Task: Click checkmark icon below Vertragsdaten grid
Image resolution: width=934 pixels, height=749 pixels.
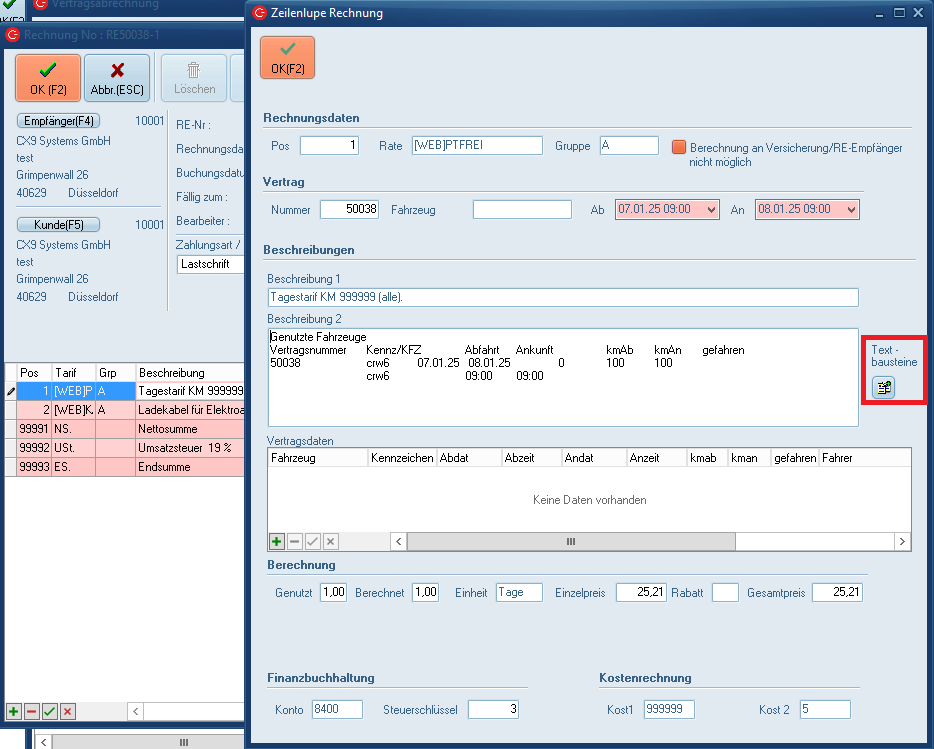Action: [x=313, y=541]
